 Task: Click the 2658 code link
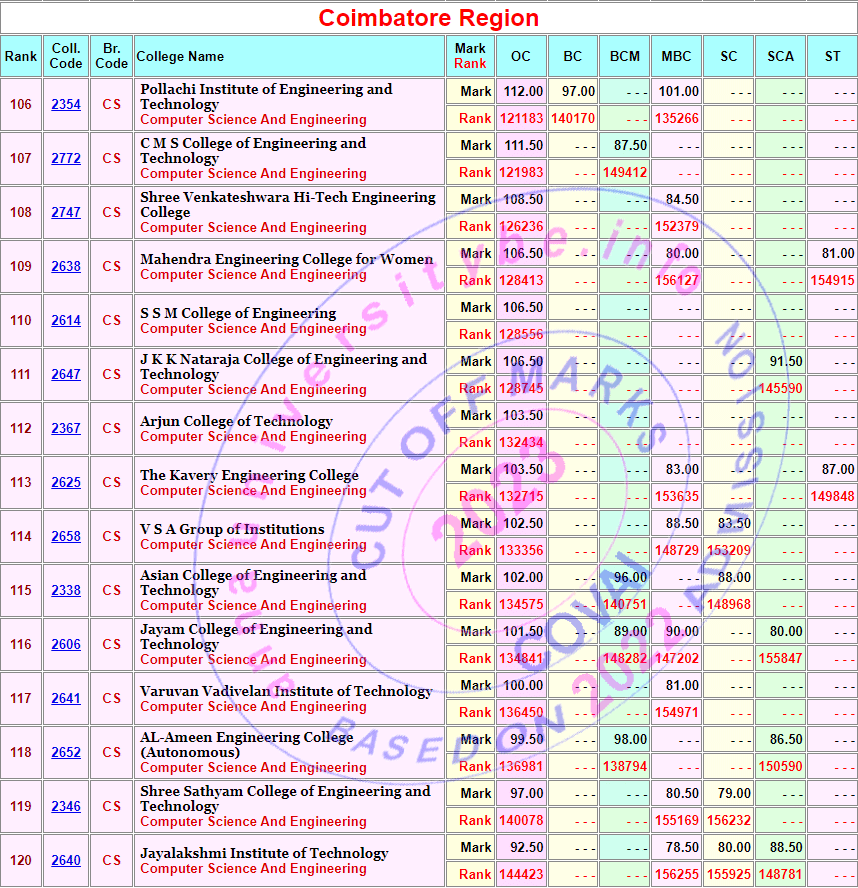tap(66, 536)
